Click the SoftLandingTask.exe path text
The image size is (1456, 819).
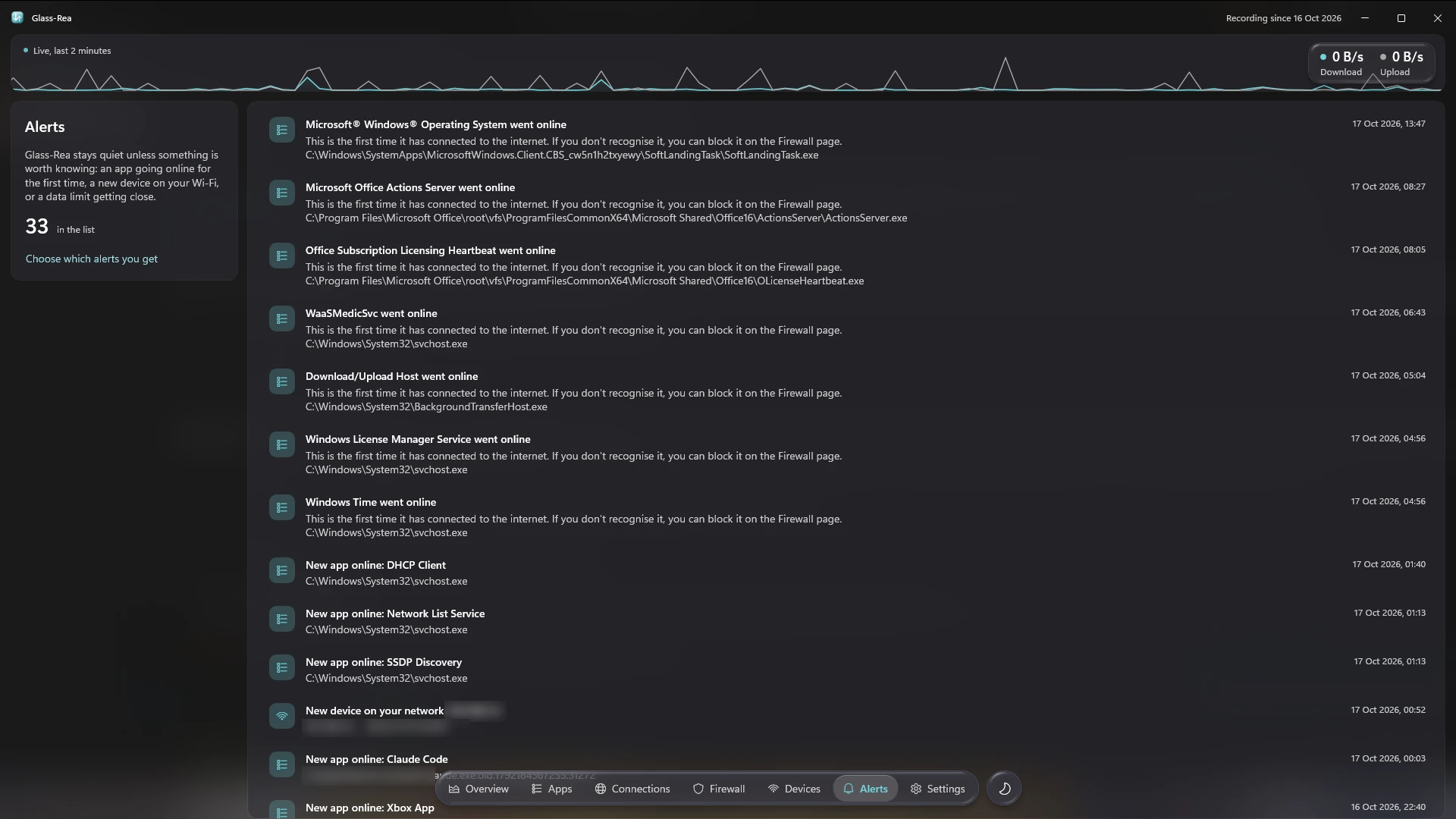[562, 155]
